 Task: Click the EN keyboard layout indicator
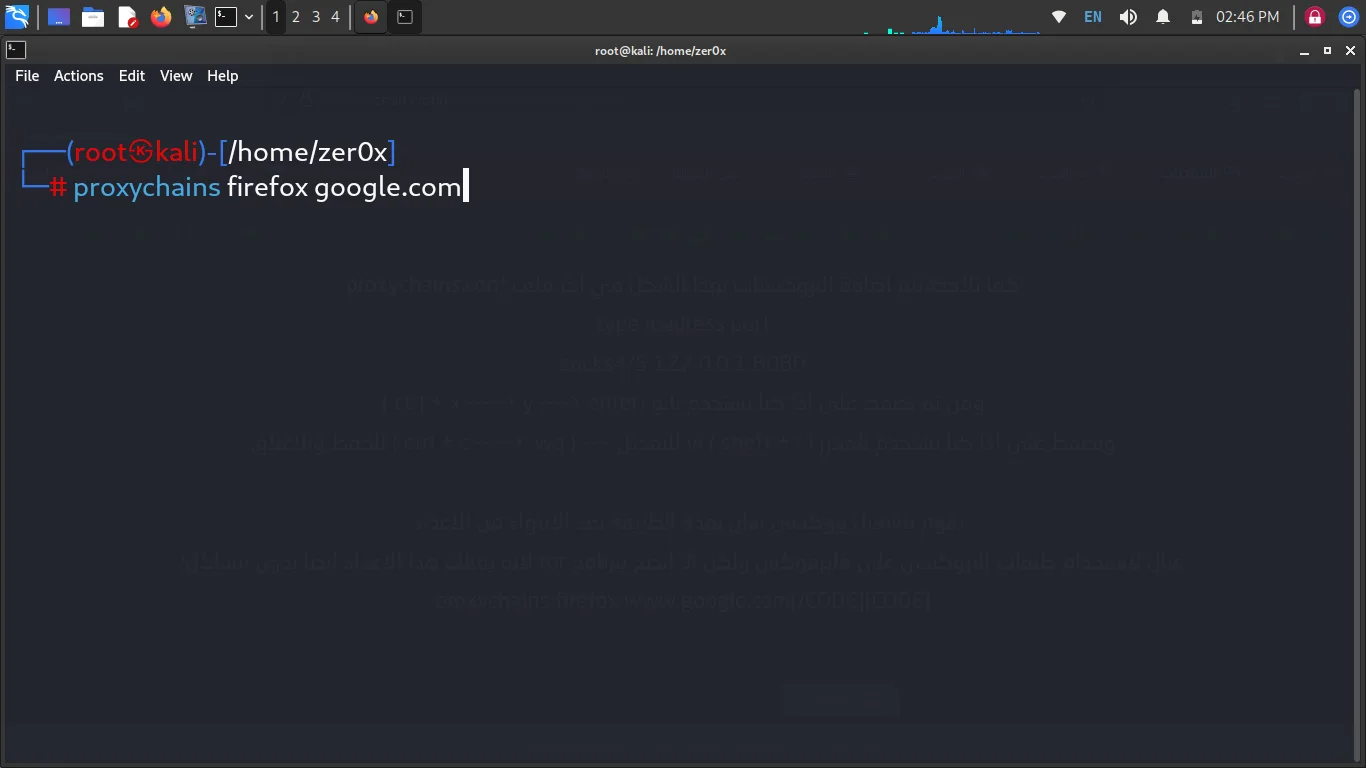coord(1093,17)
